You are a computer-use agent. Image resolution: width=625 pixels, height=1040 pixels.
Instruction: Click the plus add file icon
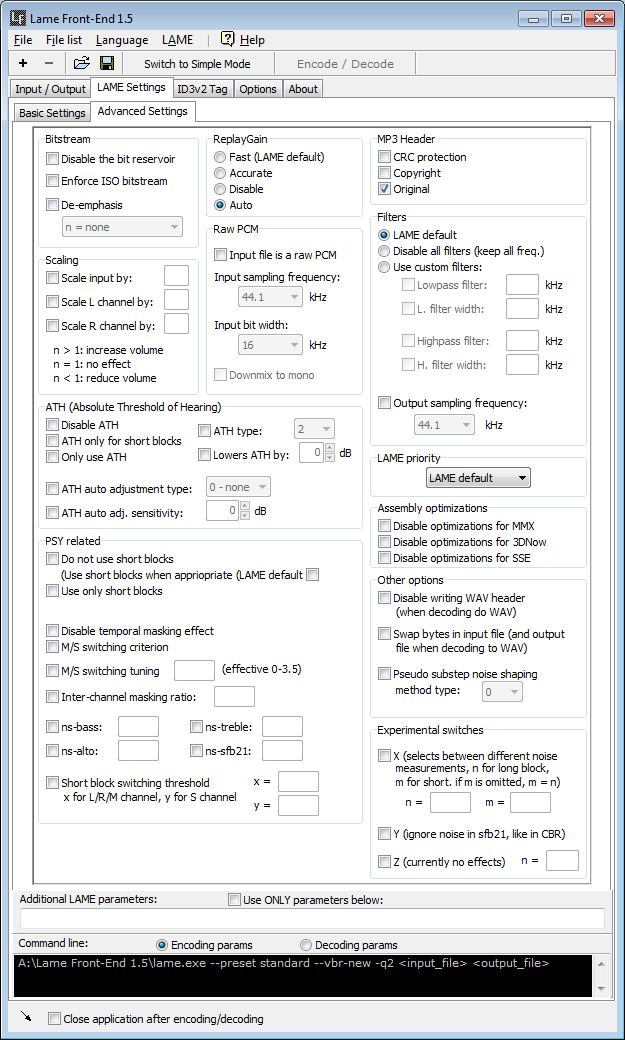click(x=23, y=64)
